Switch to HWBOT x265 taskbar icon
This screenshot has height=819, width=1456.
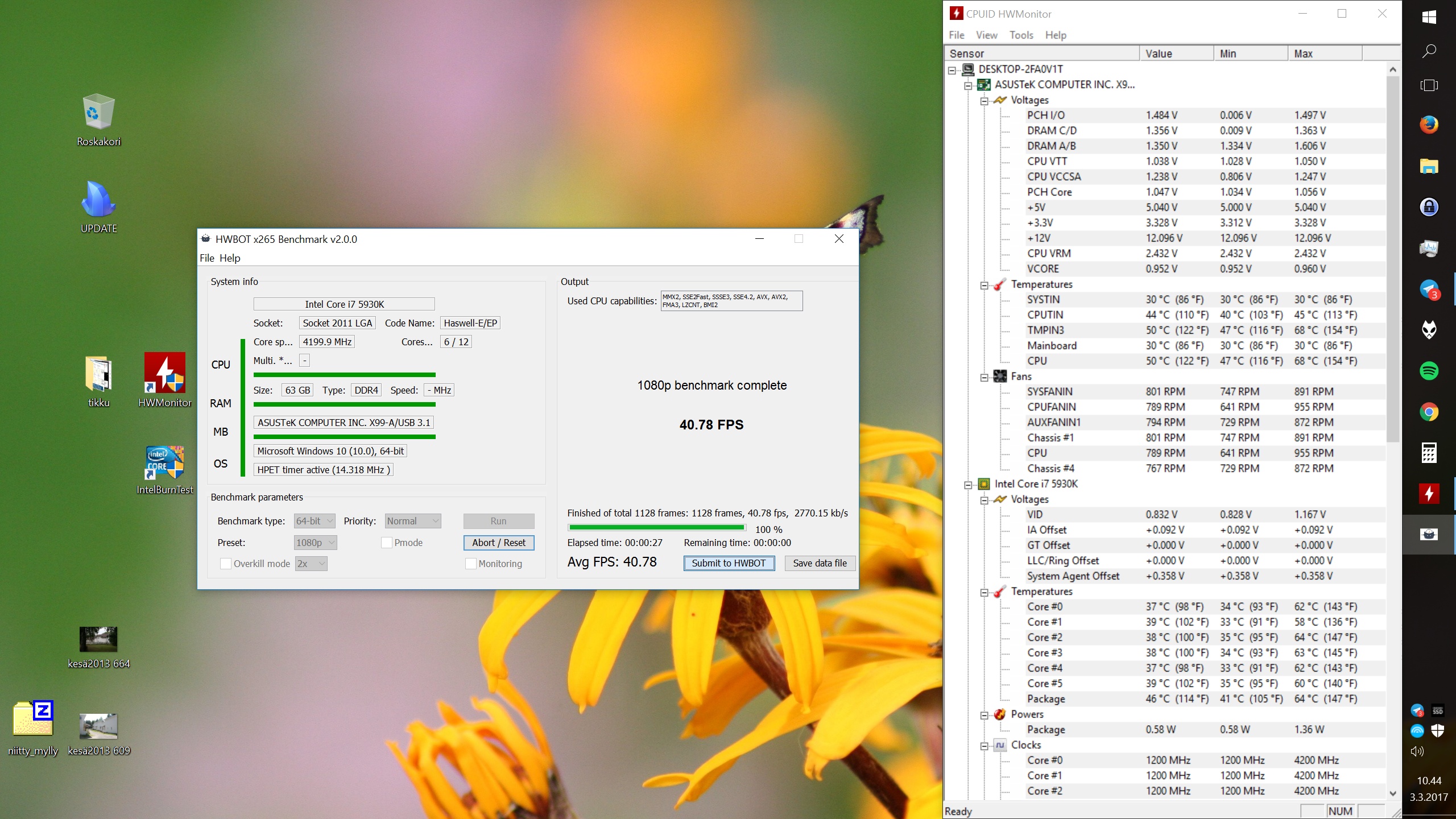1429,534
